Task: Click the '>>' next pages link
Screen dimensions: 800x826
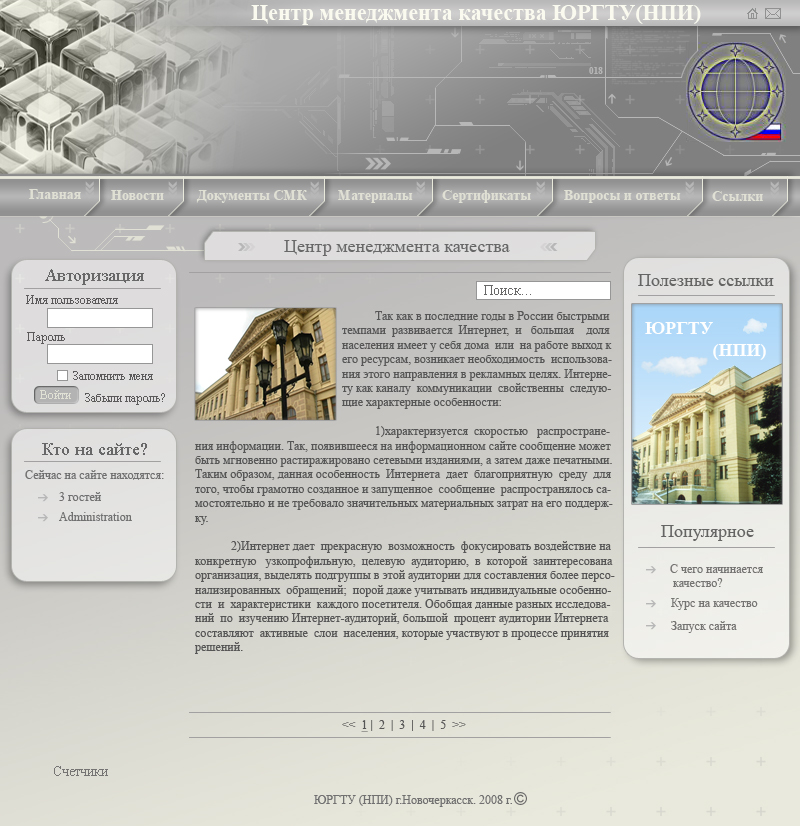Action: coord(459,724)
